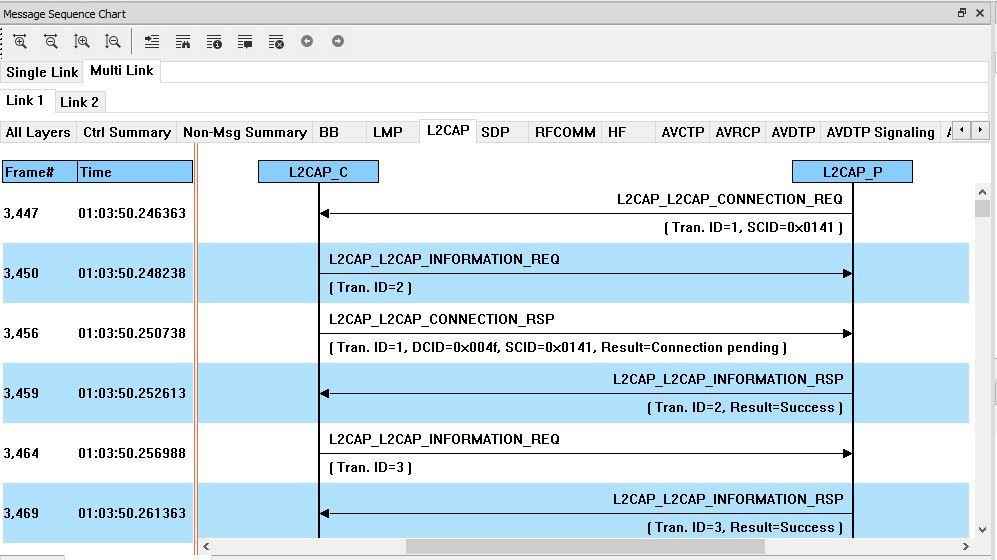Click the L2CAP_L2CAP_CONNECTION_REQ message label
This screenshot has height=560, width=997.
[729, 200]
